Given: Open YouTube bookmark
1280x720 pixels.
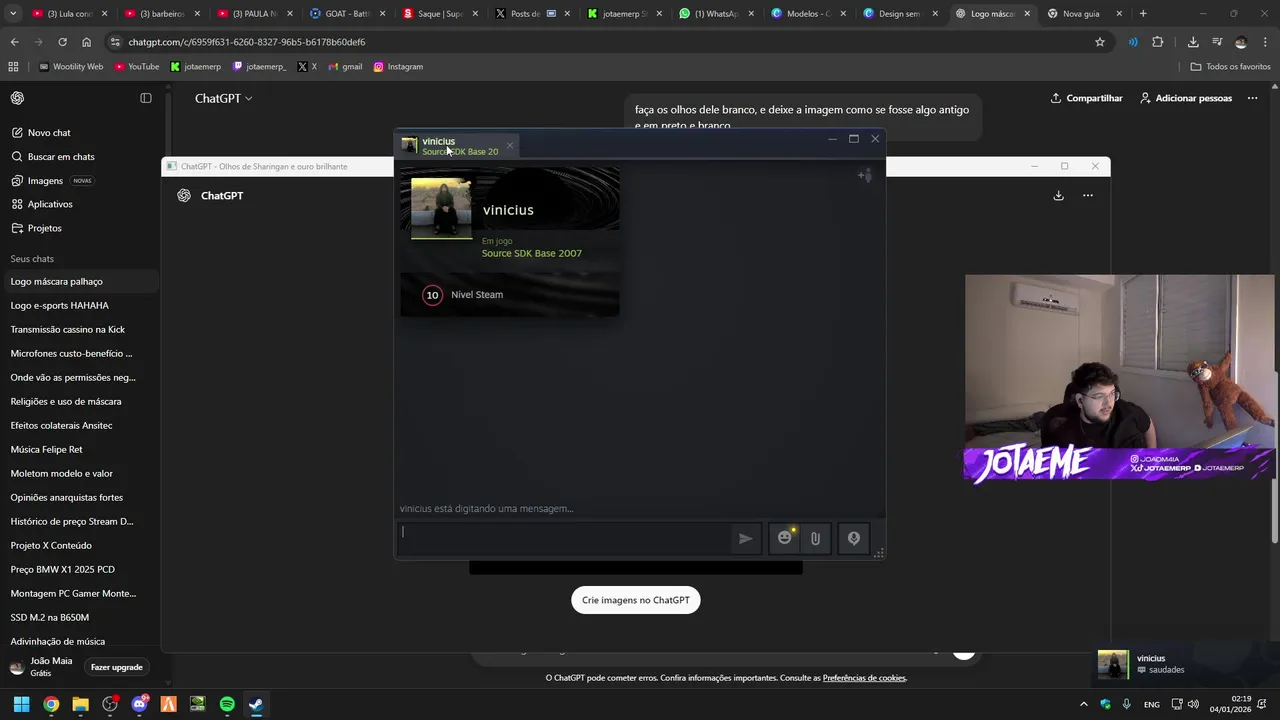Looking at the screenshot, I should coord(137,67).
